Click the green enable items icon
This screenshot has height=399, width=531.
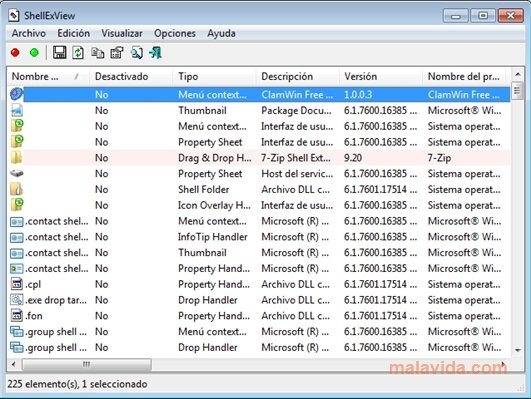pos(34,53)
